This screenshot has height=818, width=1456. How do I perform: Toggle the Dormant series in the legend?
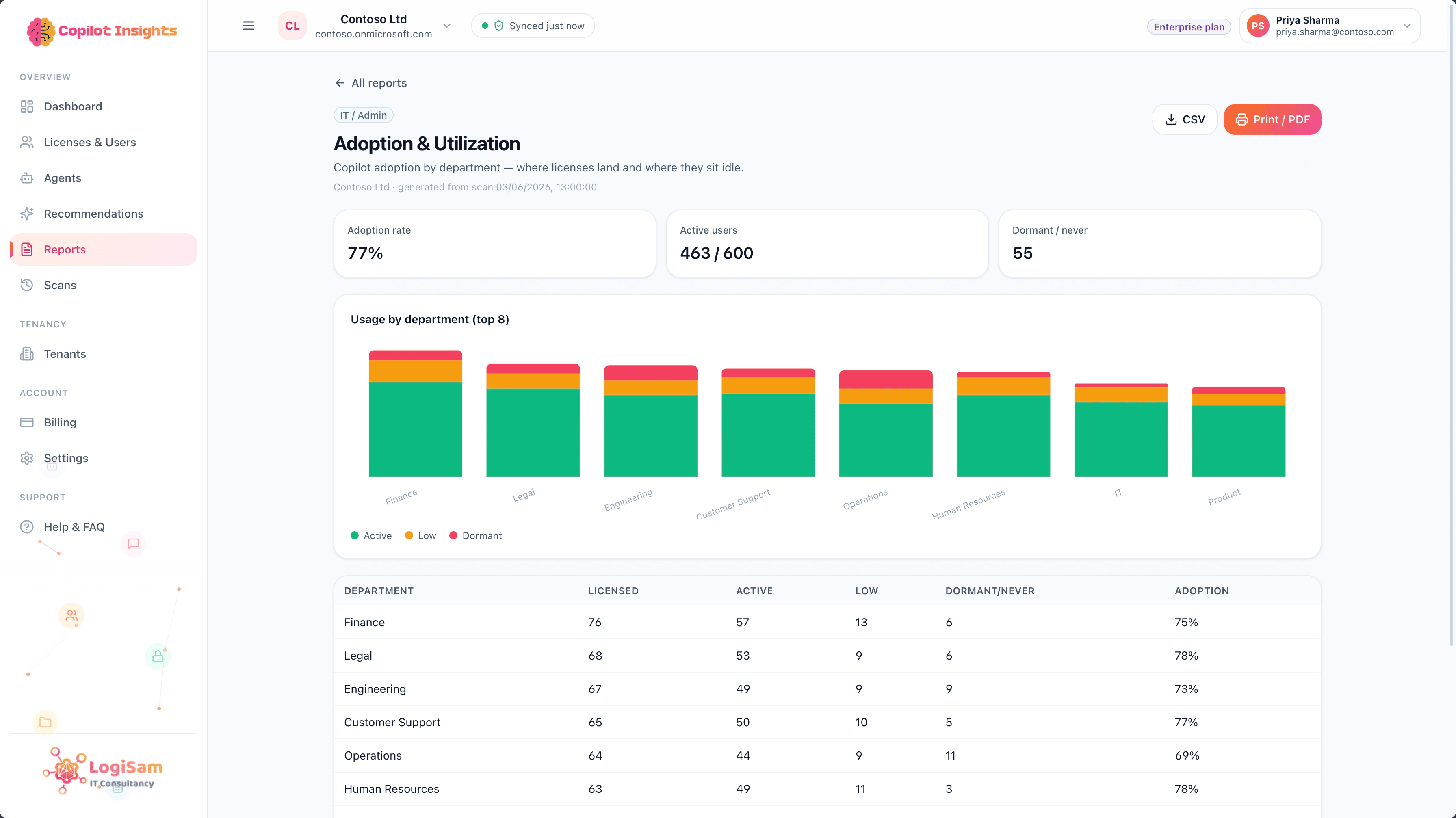pyautogui.click(x=475, y=535)
